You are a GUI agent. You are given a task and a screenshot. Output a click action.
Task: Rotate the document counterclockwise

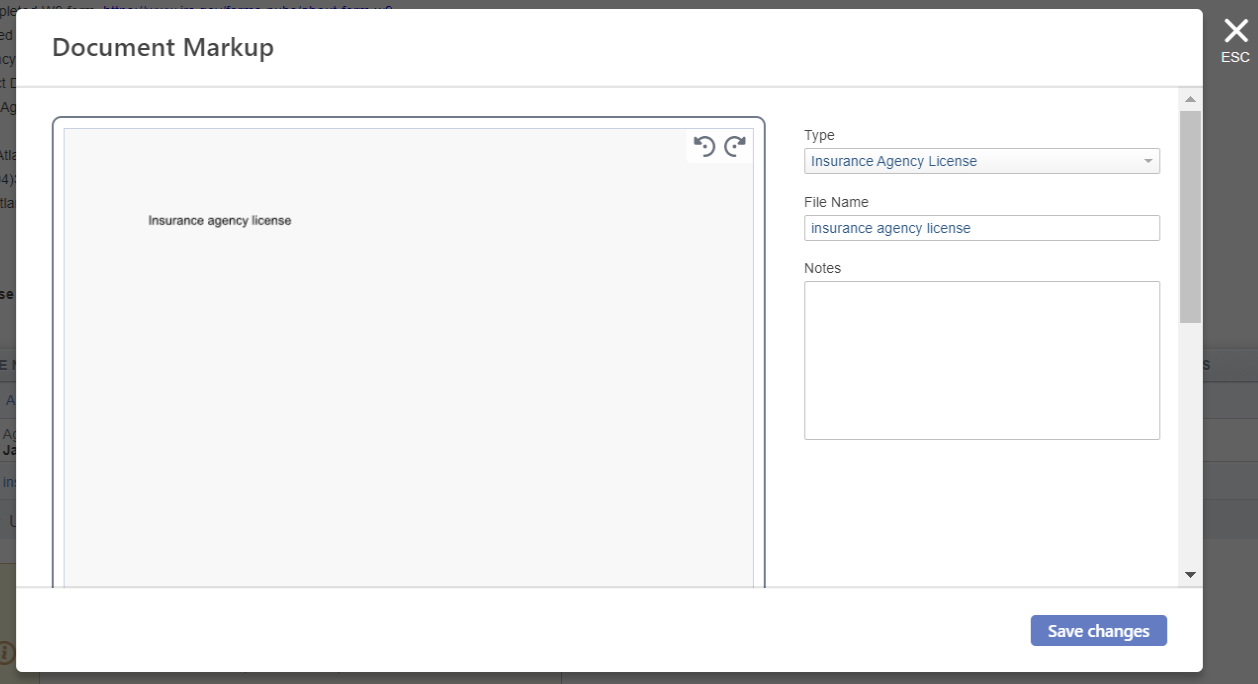pos(704,147)
